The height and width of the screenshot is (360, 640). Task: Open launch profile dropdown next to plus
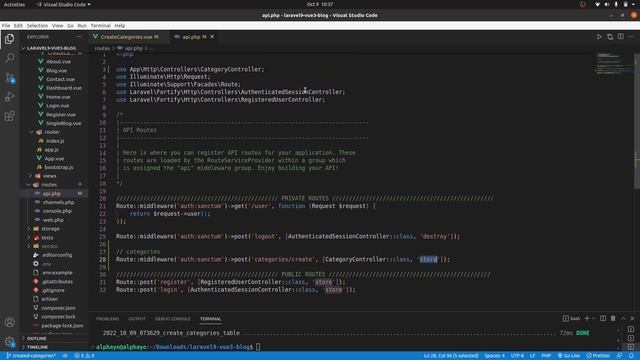coord(593,318)
